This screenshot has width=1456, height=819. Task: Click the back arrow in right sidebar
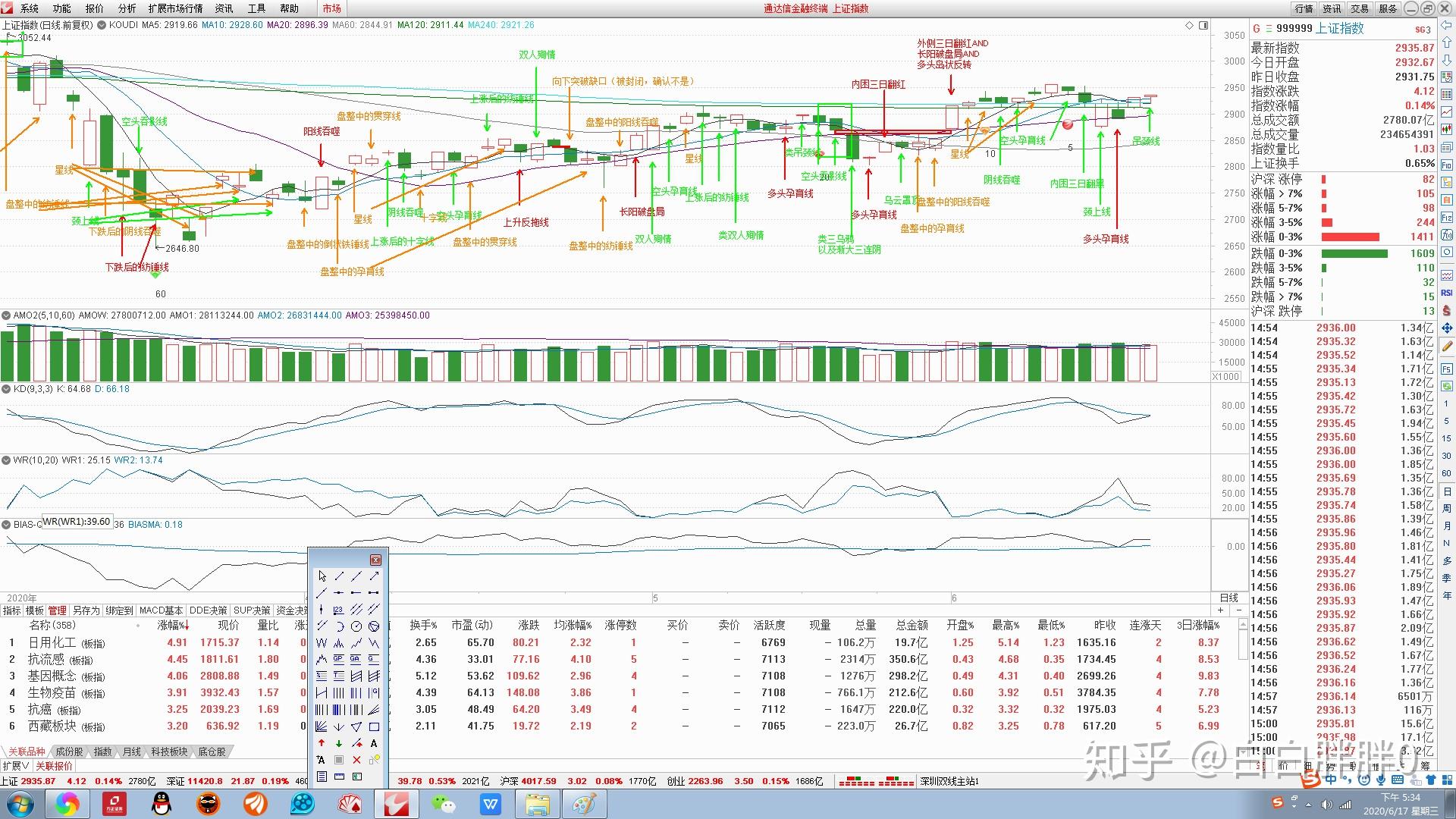1446,26
